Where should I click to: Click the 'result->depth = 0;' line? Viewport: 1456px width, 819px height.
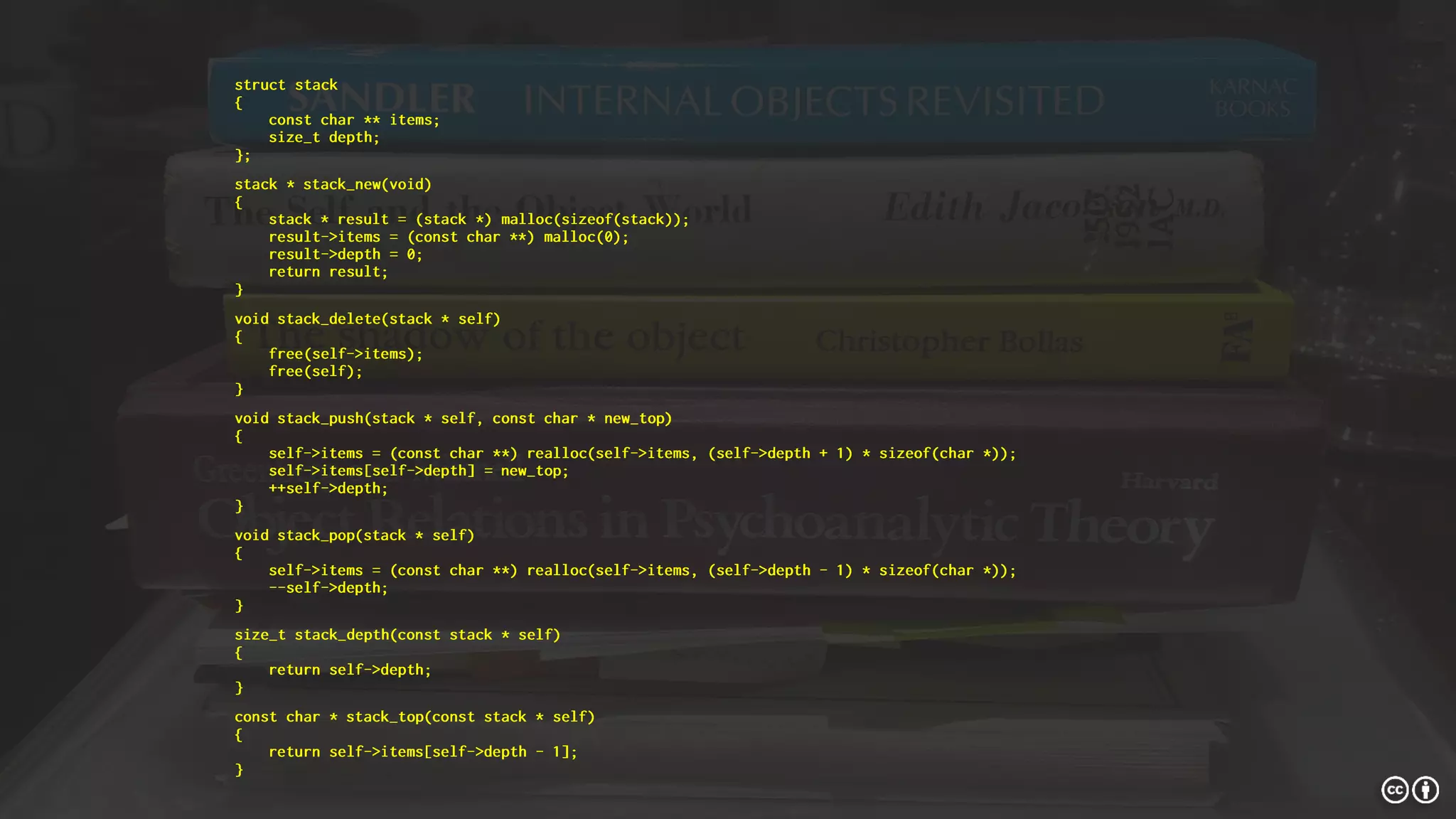345,255
